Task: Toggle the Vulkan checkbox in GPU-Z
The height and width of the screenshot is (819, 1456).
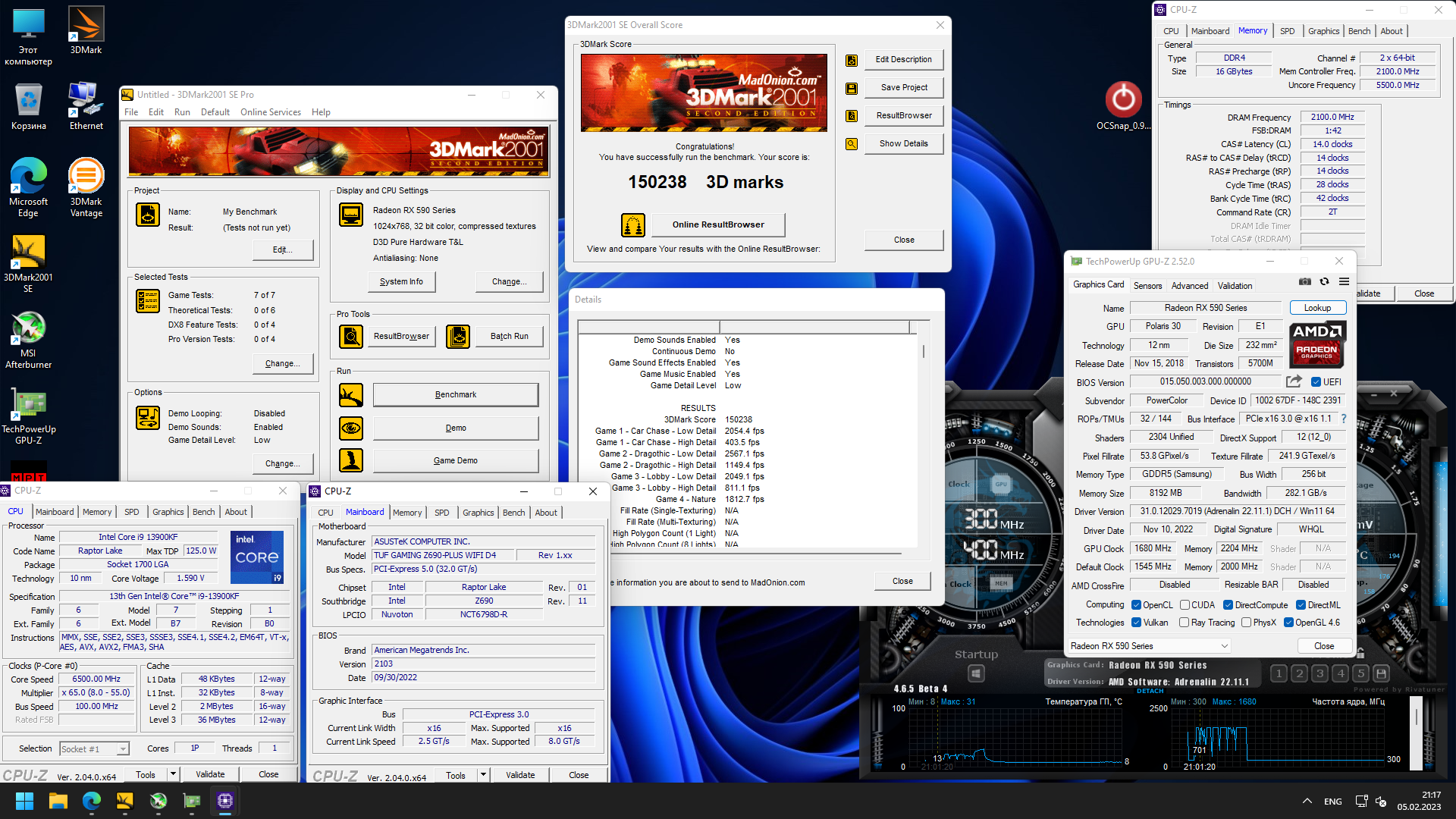Action: 1136,623
